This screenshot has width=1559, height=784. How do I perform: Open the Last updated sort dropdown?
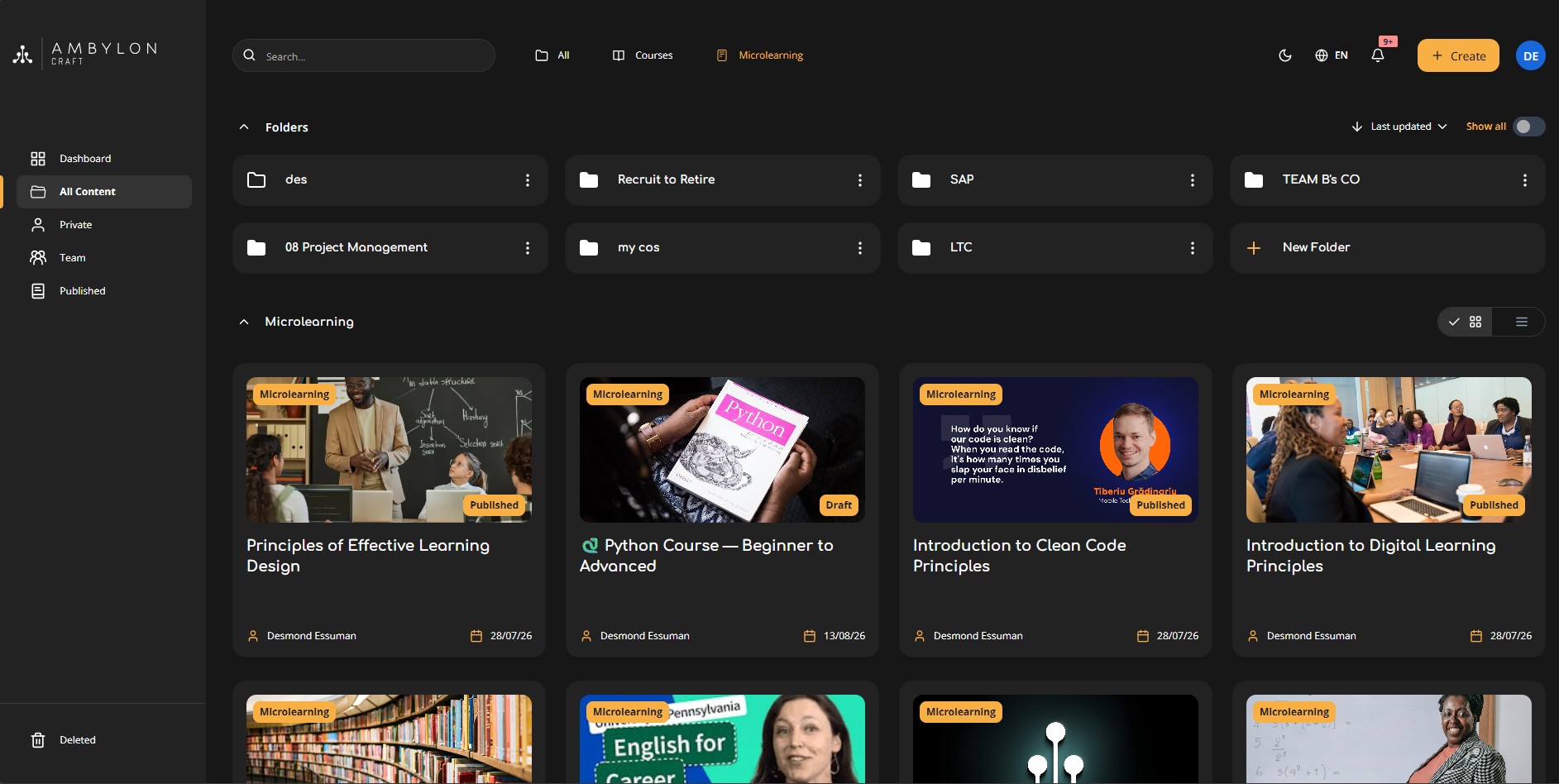point(1399,127)
